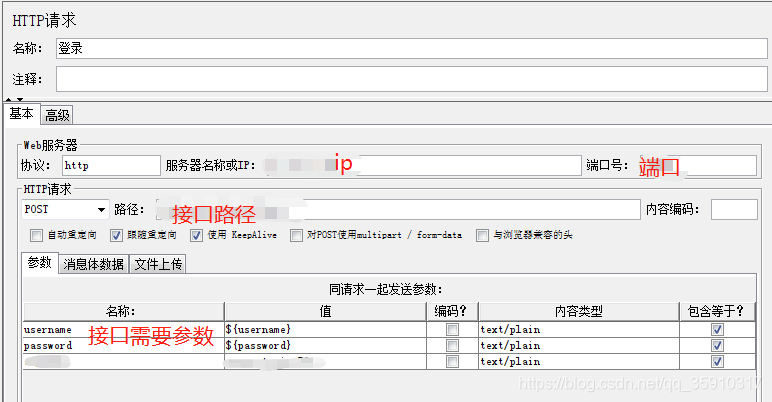The image size is (772, 402).
Task: Switch to the 高级 tab
Action: pos(57,115)
